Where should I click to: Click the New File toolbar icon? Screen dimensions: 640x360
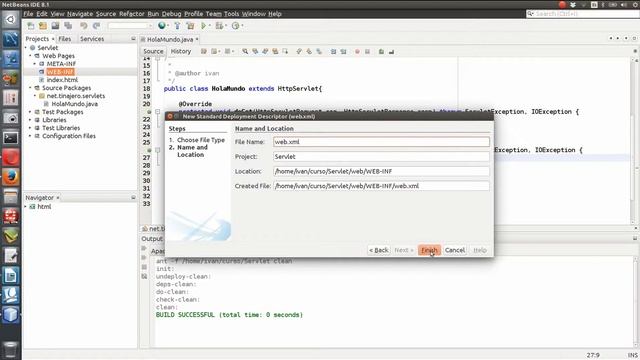tap(31, 26)
